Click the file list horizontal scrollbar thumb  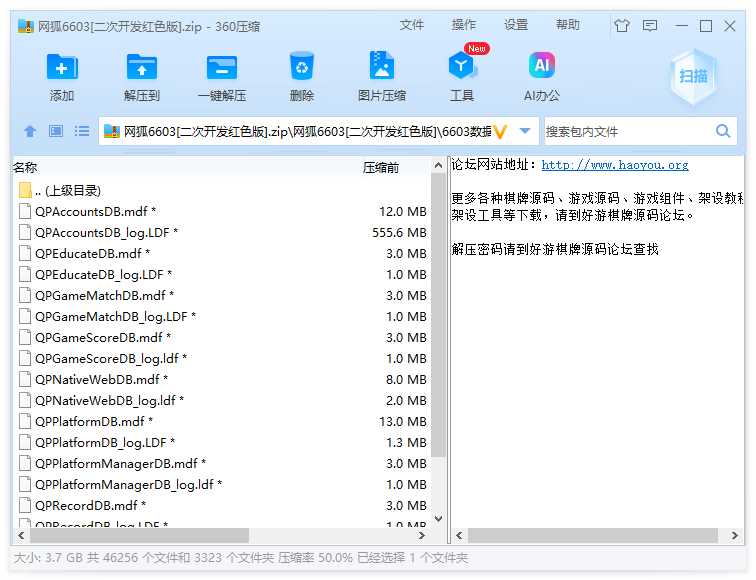click(x=139, y=535)
